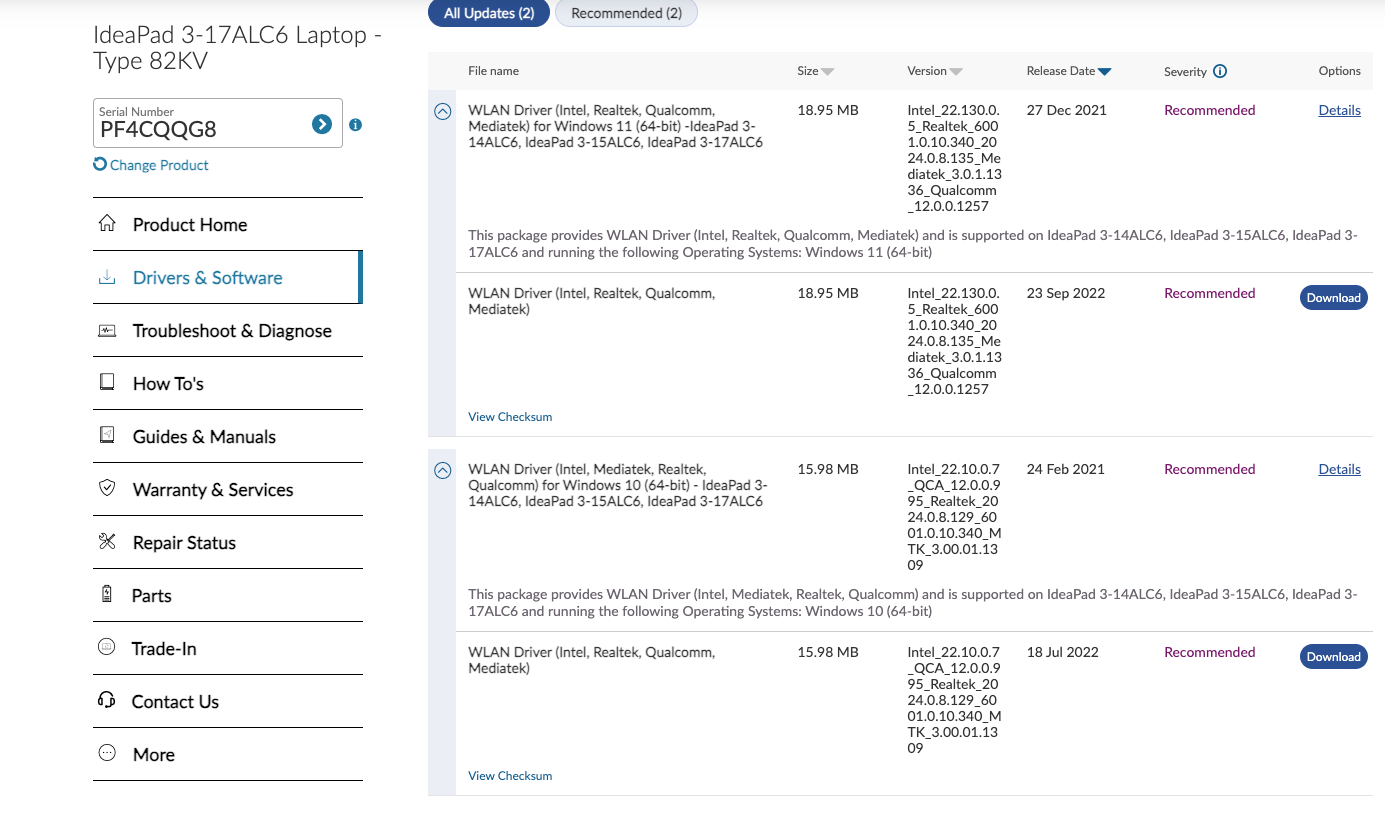Viewport: 1385px width, 816px height.
Task: Click the Change Product refresh icon
Action: point(100,164)
